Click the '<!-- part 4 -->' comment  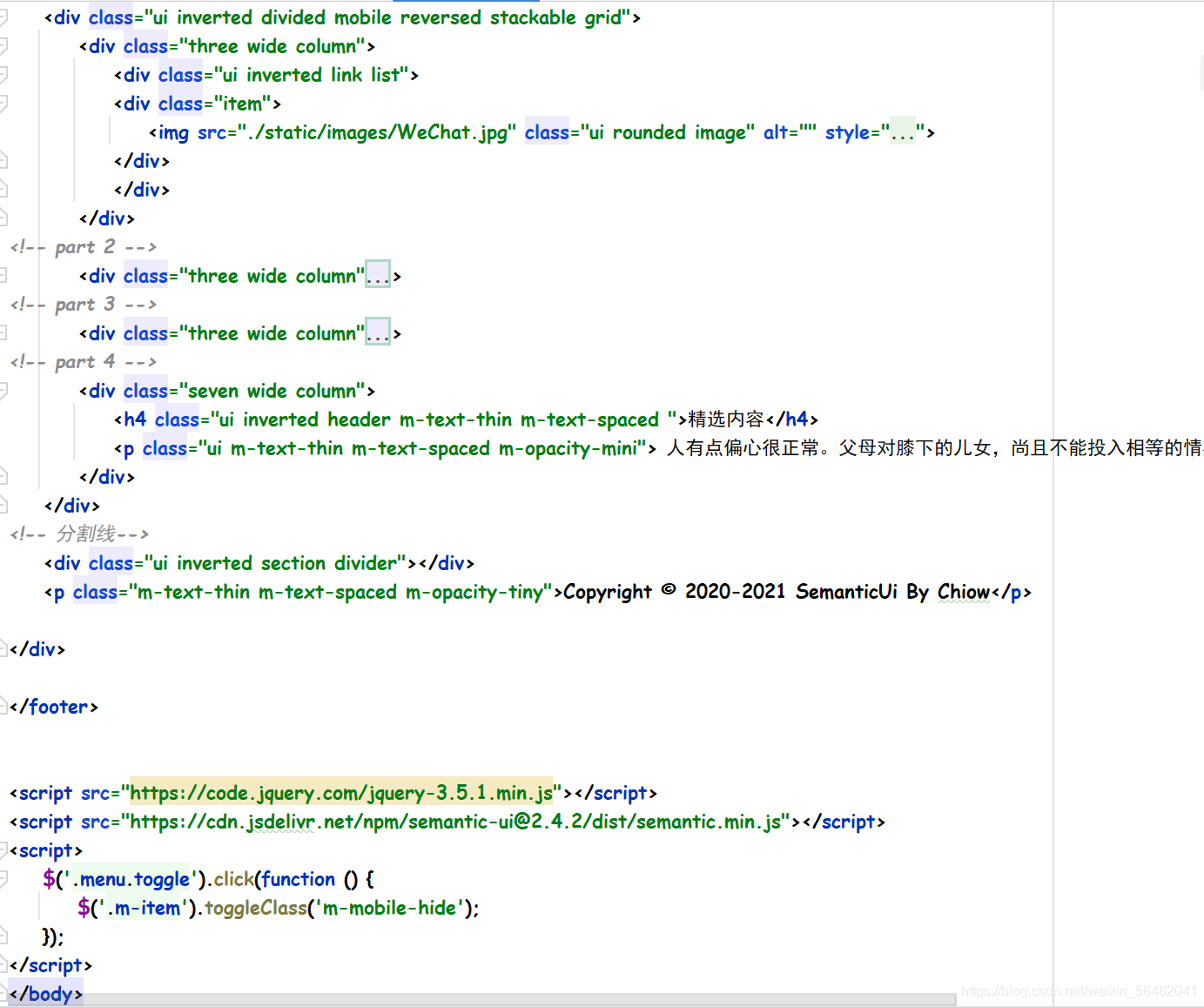coord(84,362)
